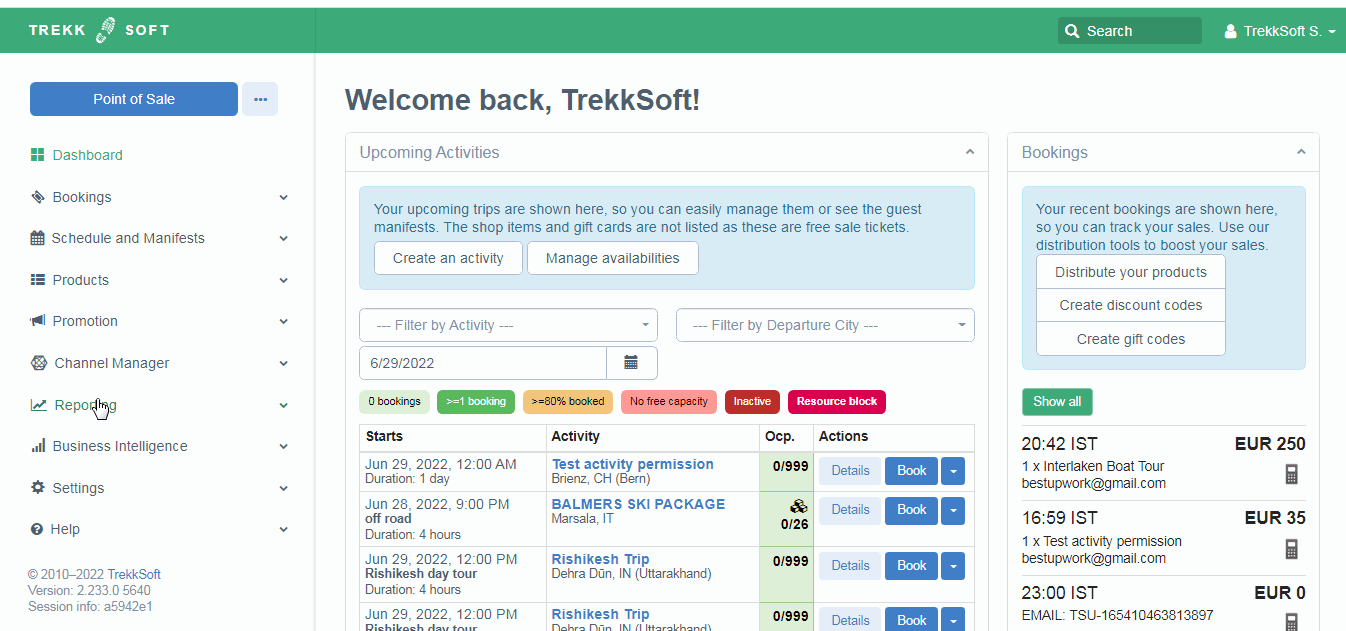1346x631 pixels.
Task: Open the Test activity permission link
Action: pos(632,464)
